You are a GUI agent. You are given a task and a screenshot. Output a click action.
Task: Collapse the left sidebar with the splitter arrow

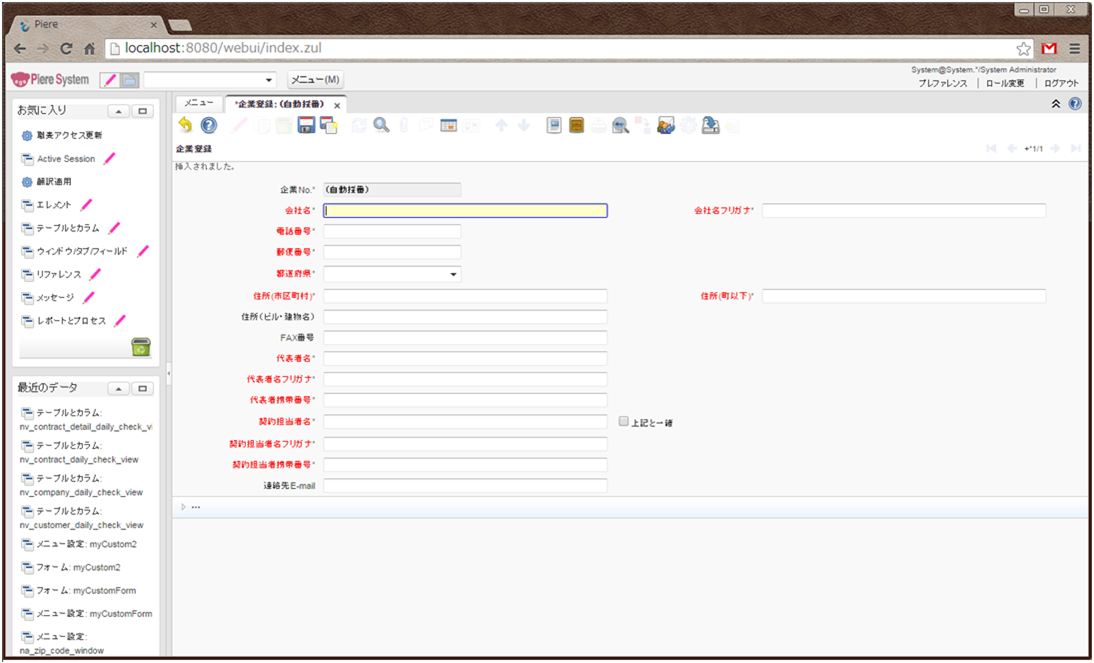coord(168,374)
